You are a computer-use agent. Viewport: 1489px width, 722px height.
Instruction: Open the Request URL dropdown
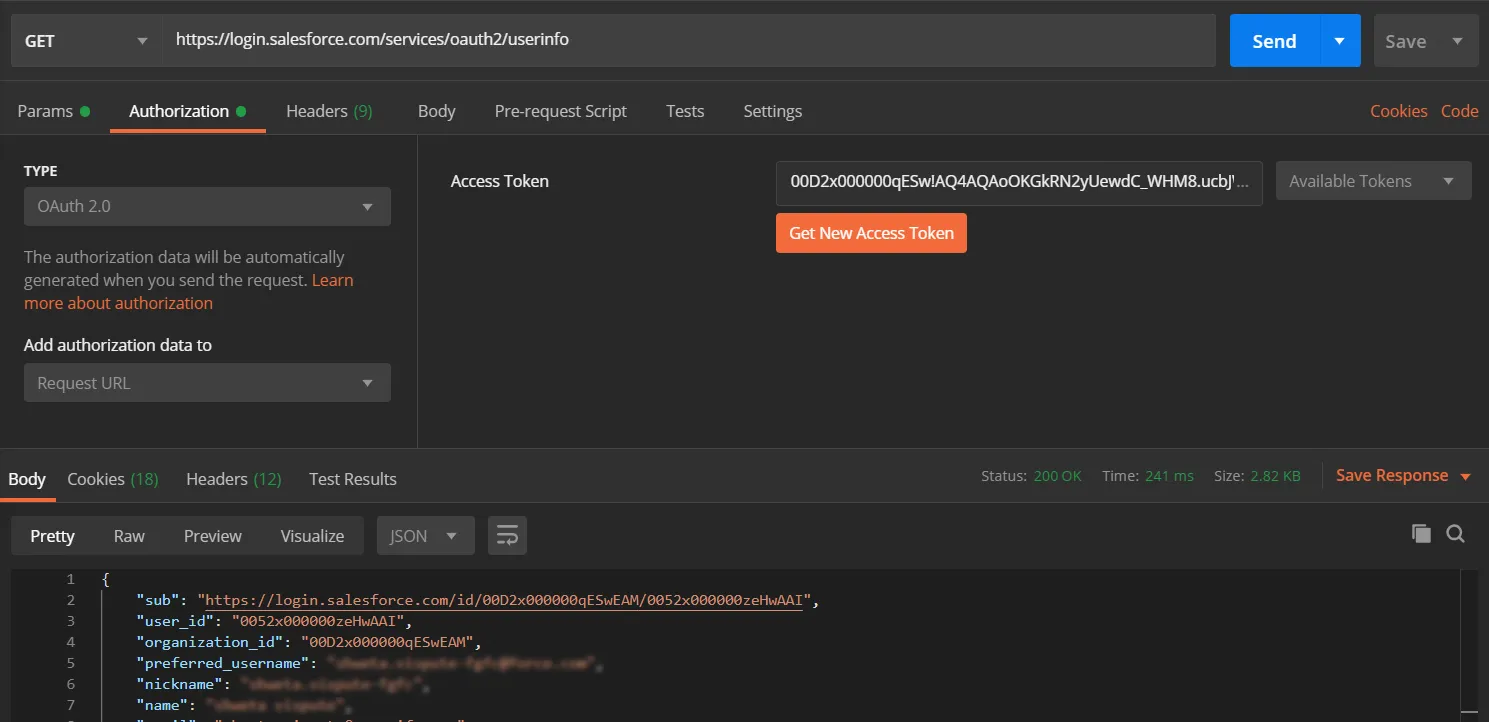207,383
